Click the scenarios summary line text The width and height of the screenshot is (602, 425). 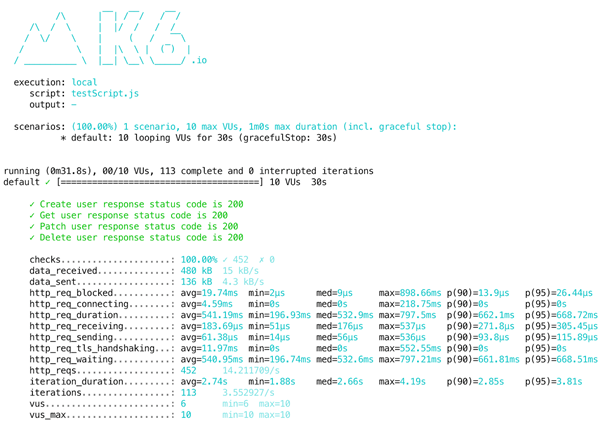(264, 127)
